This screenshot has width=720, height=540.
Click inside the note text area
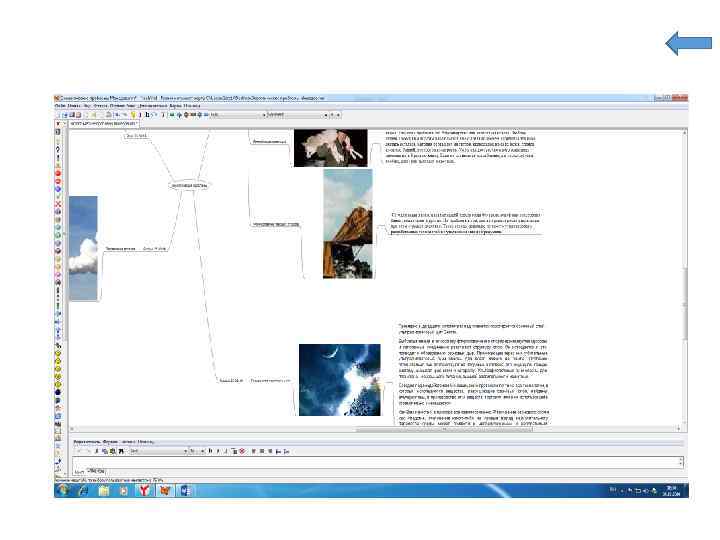click(x=375, y=462)
